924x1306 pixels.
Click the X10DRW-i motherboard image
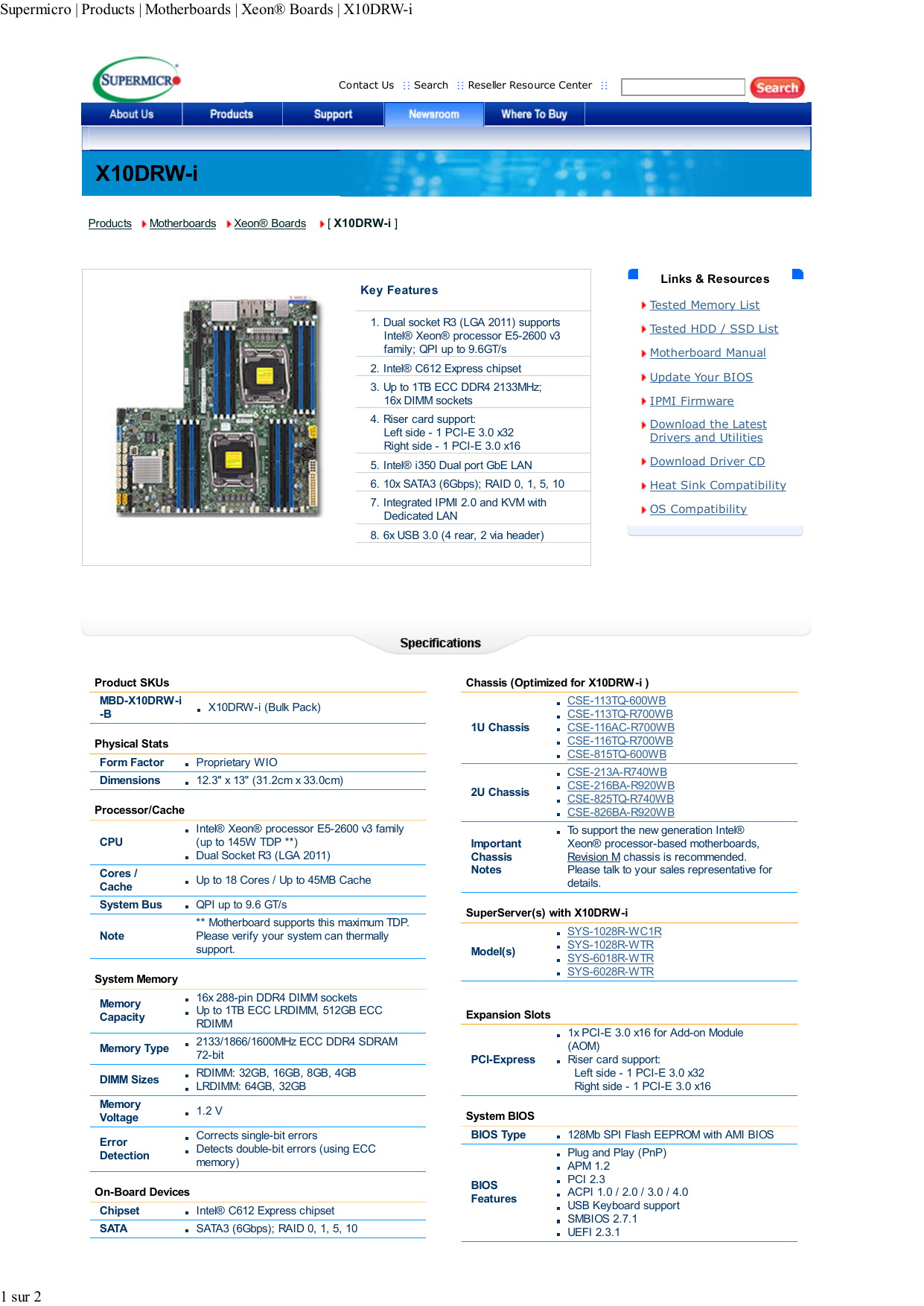tap(220, 407)
